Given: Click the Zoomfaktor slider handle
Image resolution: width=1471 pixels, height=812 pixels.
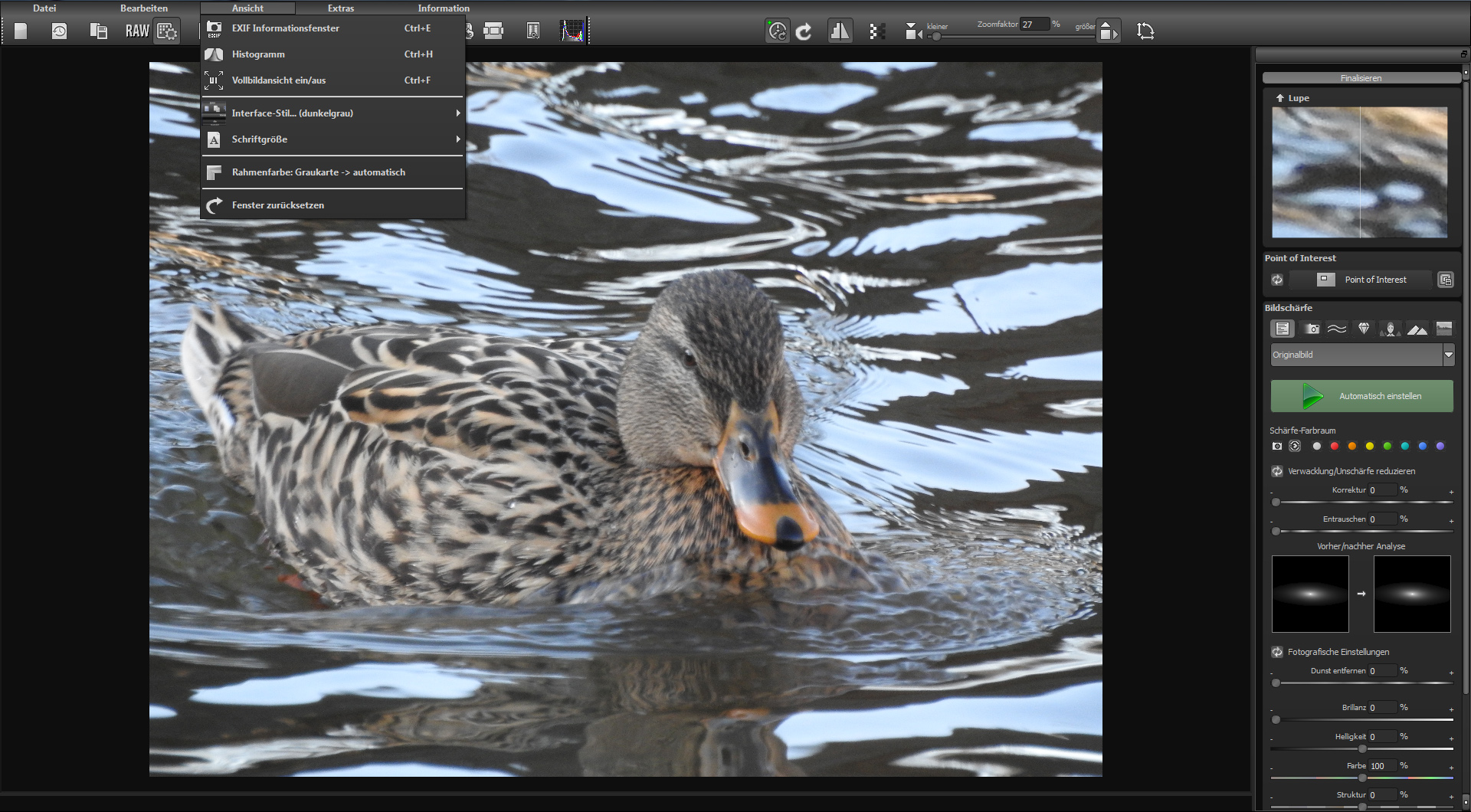Looking at the screenshot, I should [x=936, y=36].
